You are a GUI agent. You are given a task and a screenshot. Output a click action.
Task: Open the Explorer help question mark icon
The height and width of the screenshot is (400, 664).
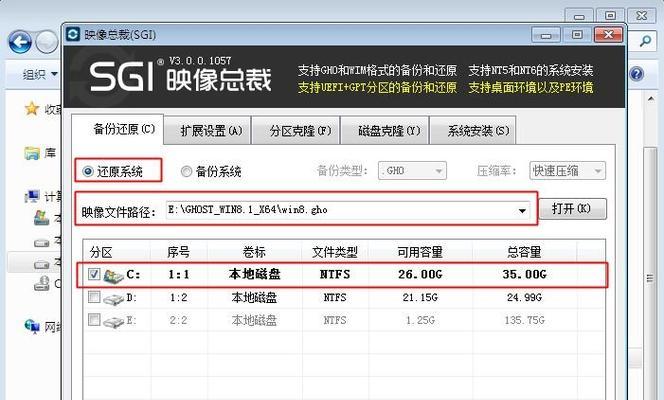tap(636, 74)
